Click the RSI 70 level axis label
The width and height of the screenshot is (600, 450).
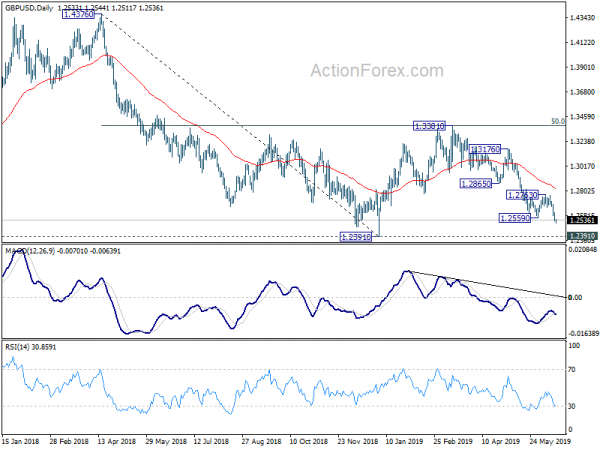572,370
